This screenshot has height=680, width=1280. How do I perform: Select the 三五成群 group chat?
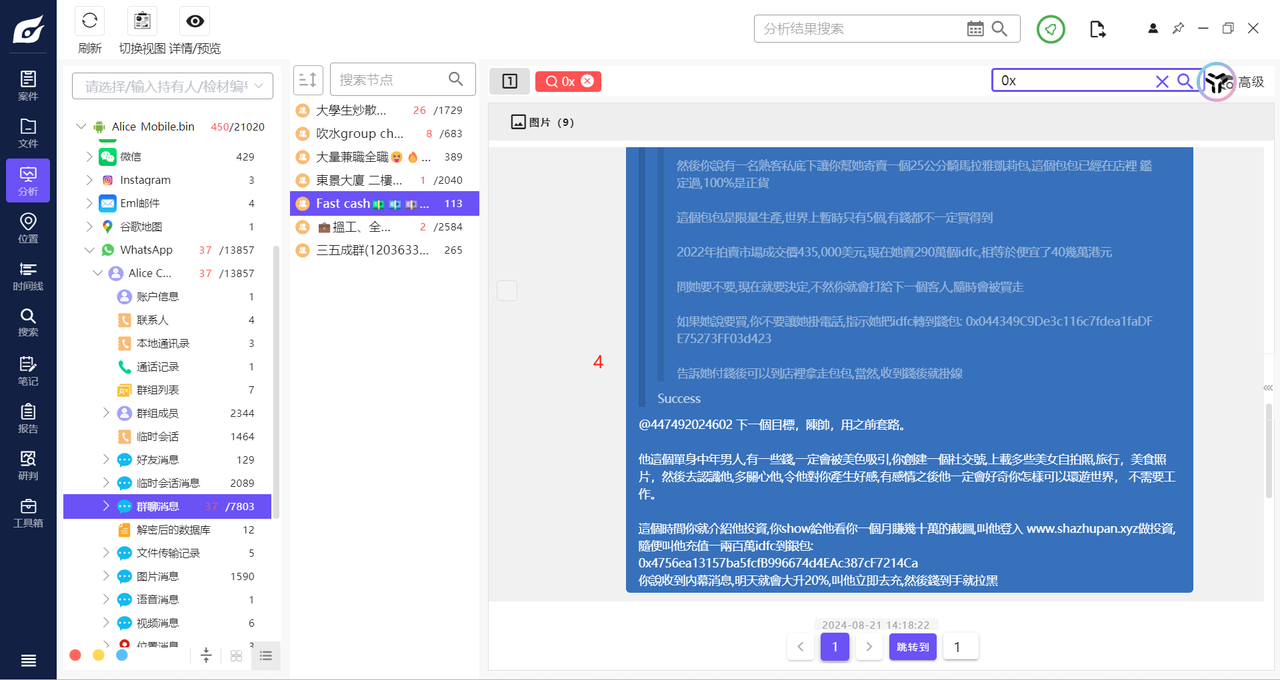tap(384, 250)
